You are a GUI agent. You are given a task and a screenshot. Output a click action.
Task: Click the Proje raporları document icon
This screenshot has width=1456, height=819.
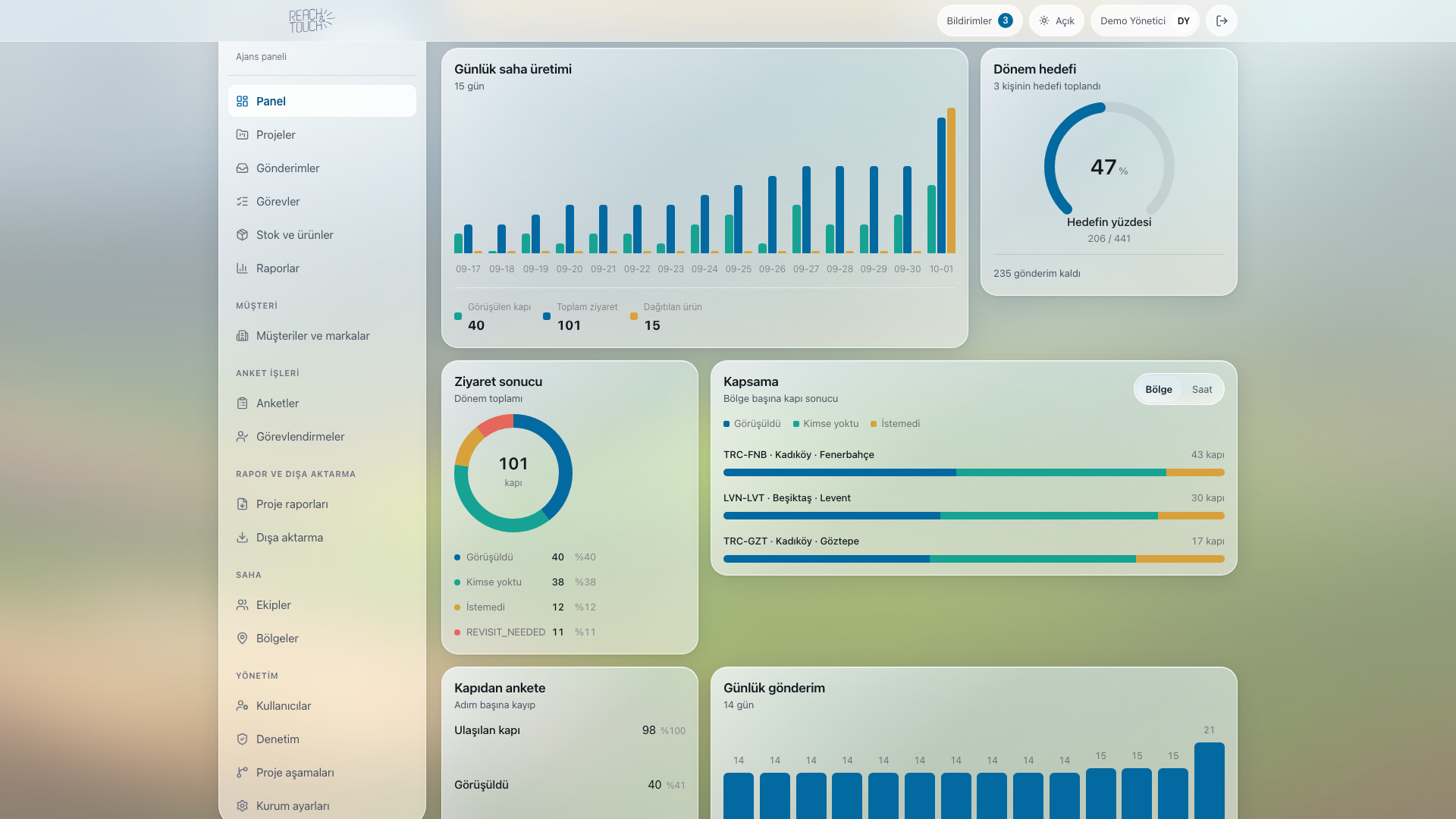point(242,504)
